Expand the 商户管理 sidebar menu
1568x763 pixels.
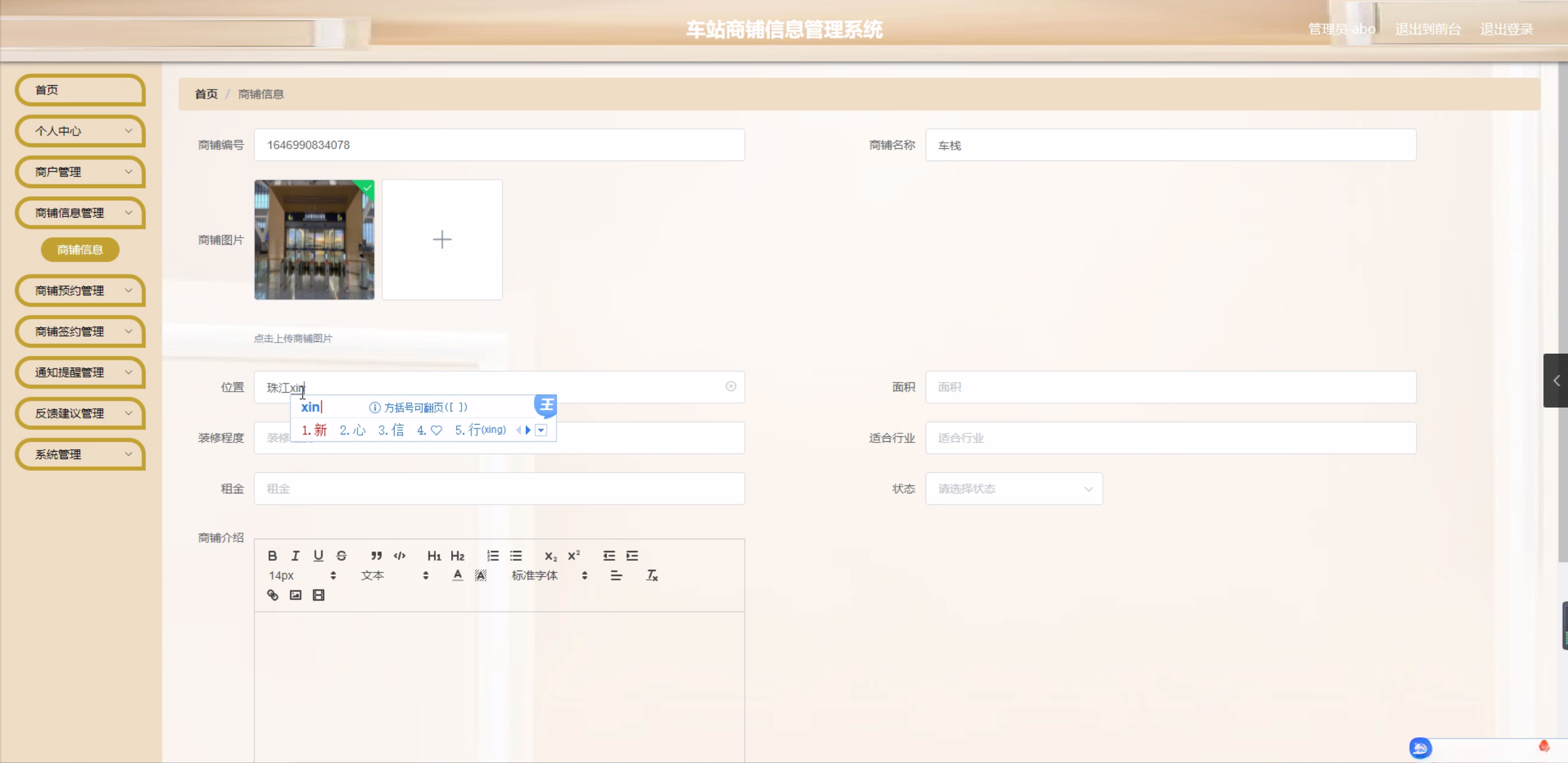point(80,172)
